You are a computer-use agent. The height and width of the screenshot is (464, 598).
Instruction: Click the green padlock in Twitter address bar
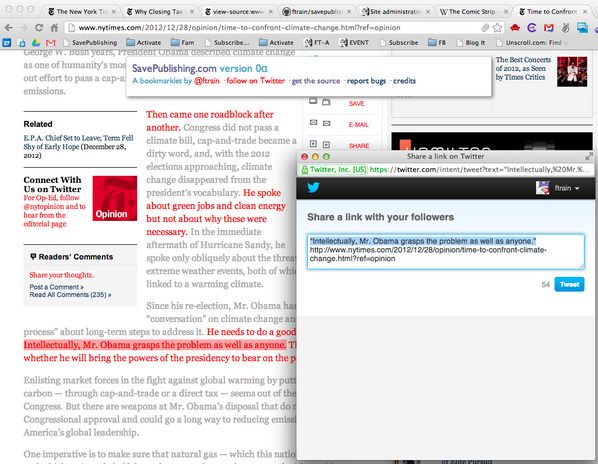pyautogui.click(x=304, y=169)
